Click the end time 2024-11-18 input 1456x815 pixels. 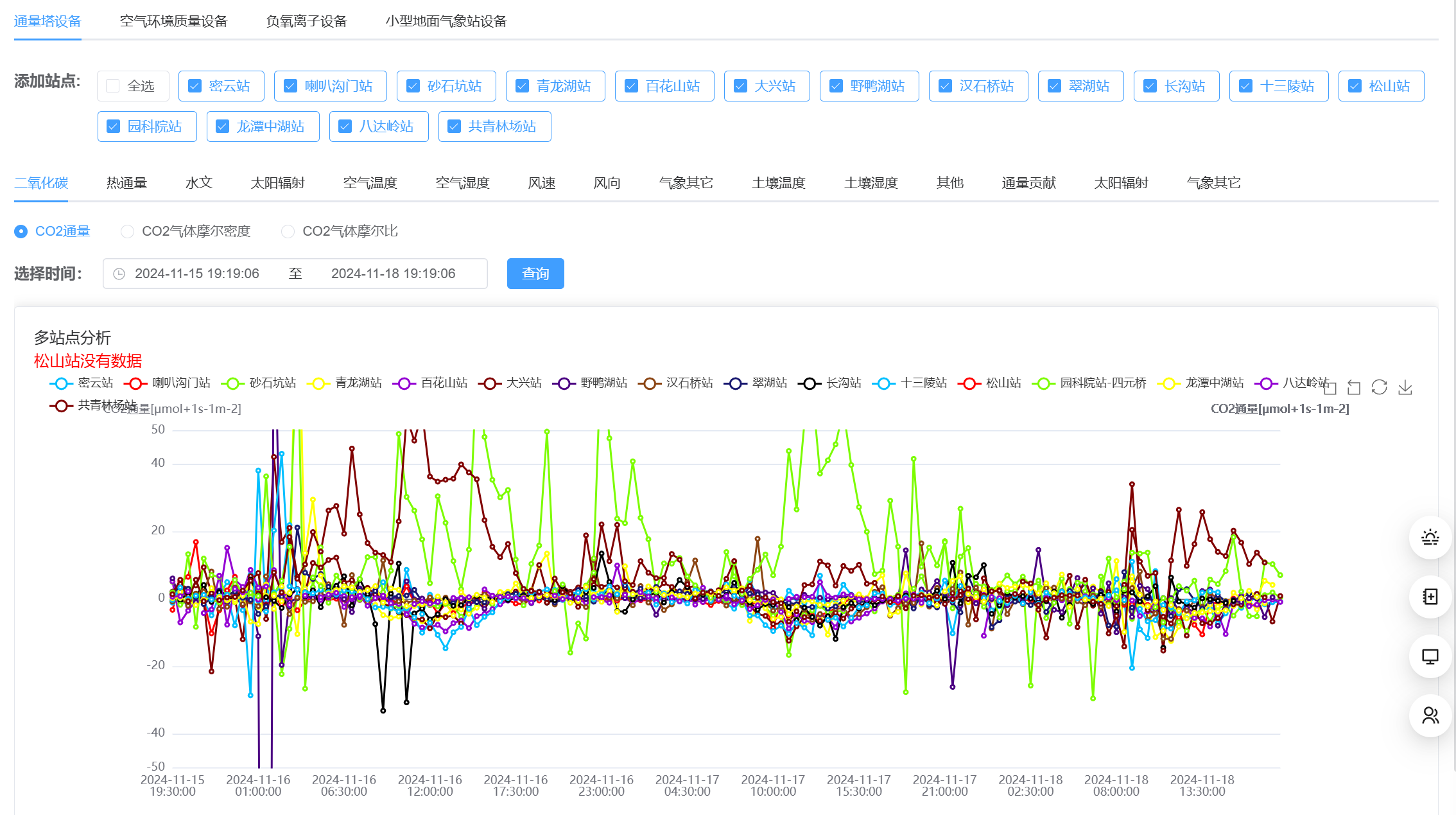393,274
